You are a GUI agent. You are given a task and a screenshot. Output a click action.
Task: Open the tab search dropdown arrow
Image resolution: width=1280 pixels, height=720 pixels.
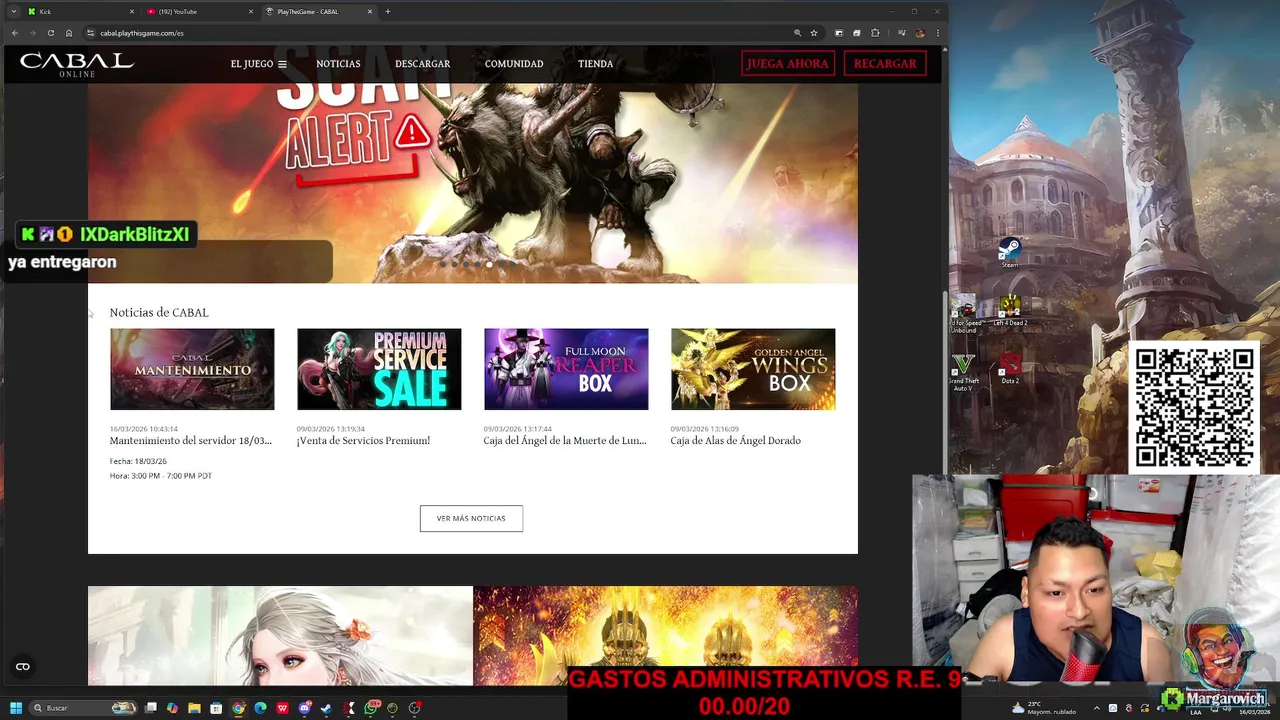(x=13, y=11)
